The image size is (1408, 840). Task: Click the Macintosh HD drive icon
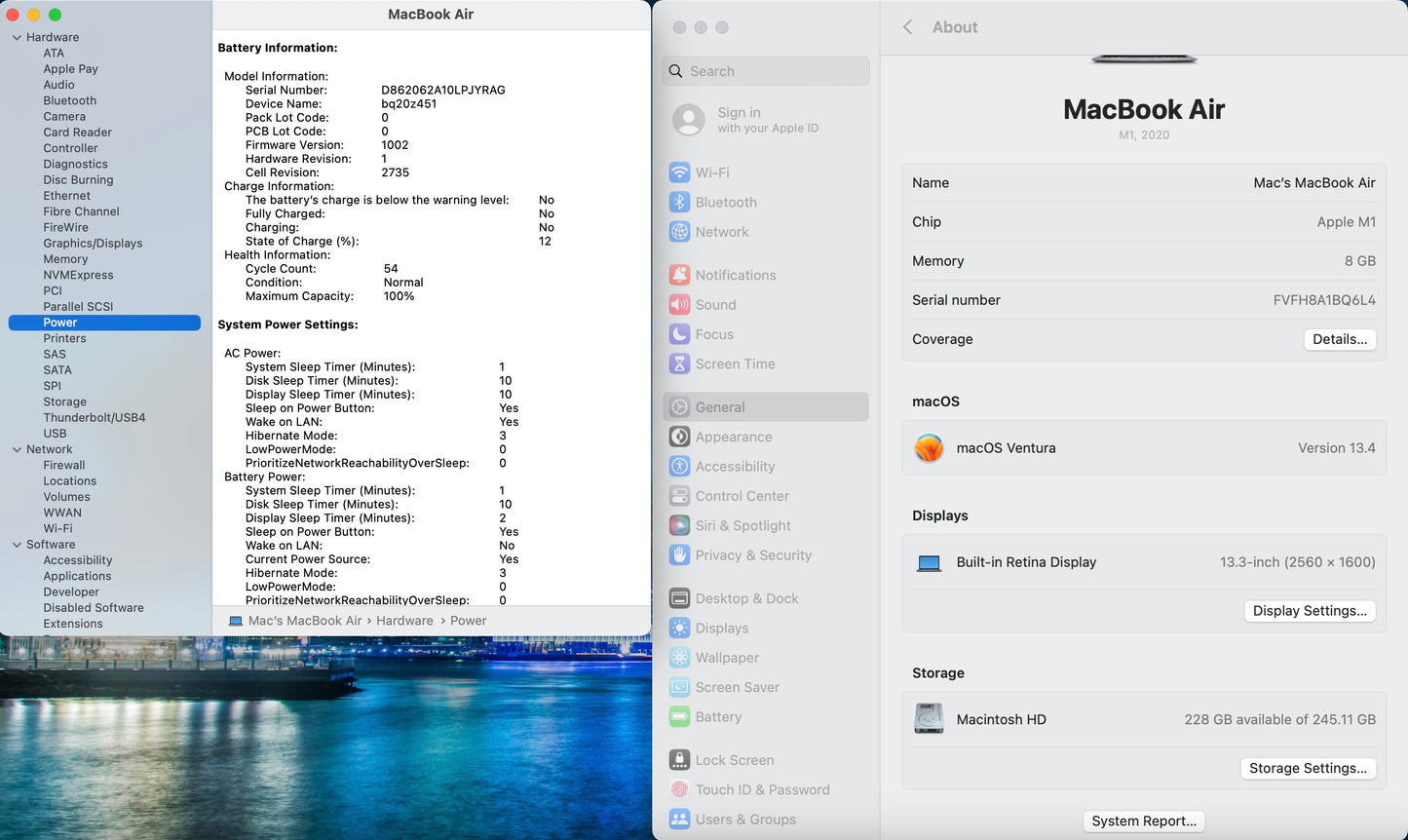click(929, 719)
